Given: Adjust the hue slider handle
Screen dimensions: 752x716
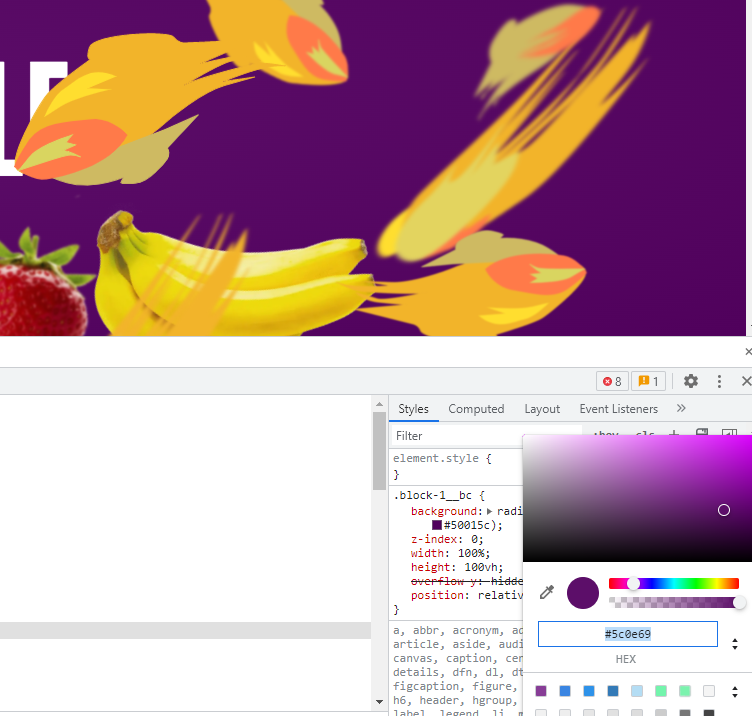Looking at the screenshot, I should (x=634, y=583).
